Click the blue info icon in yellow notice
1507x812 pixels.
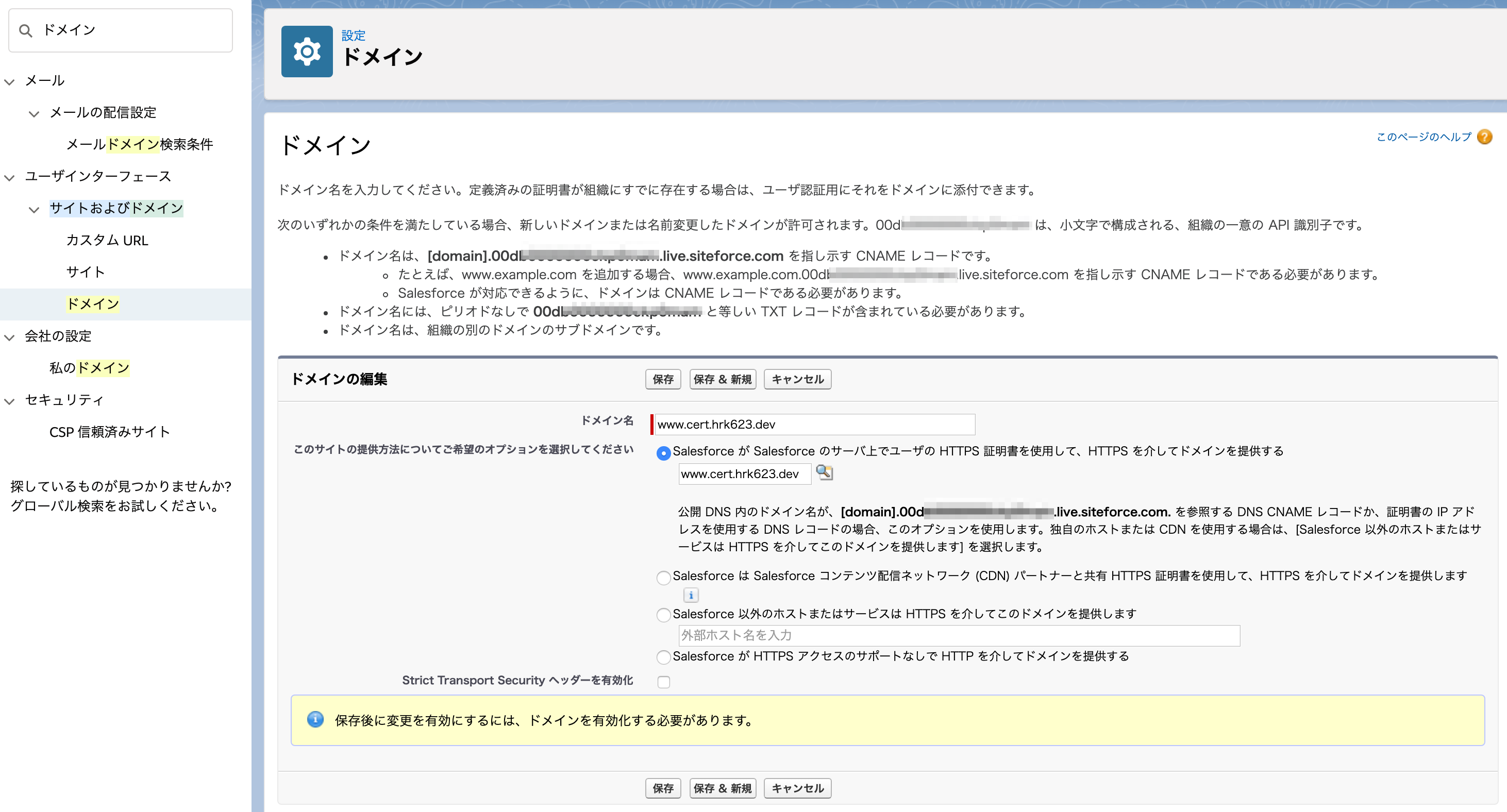coord(315,720)
